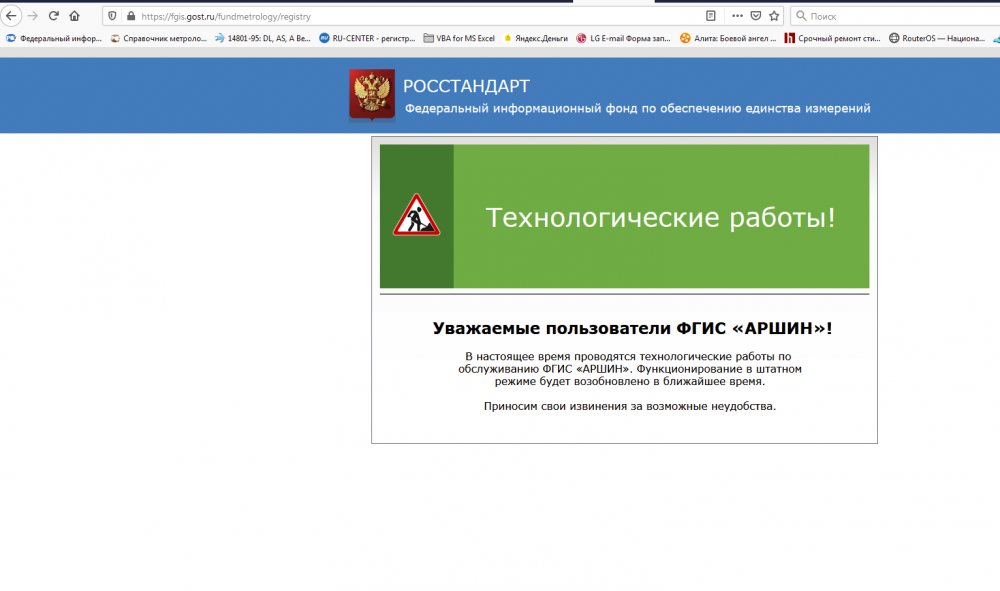
Task: Click the Росстандарт coat of arms emblem
Action: (371, 93)
